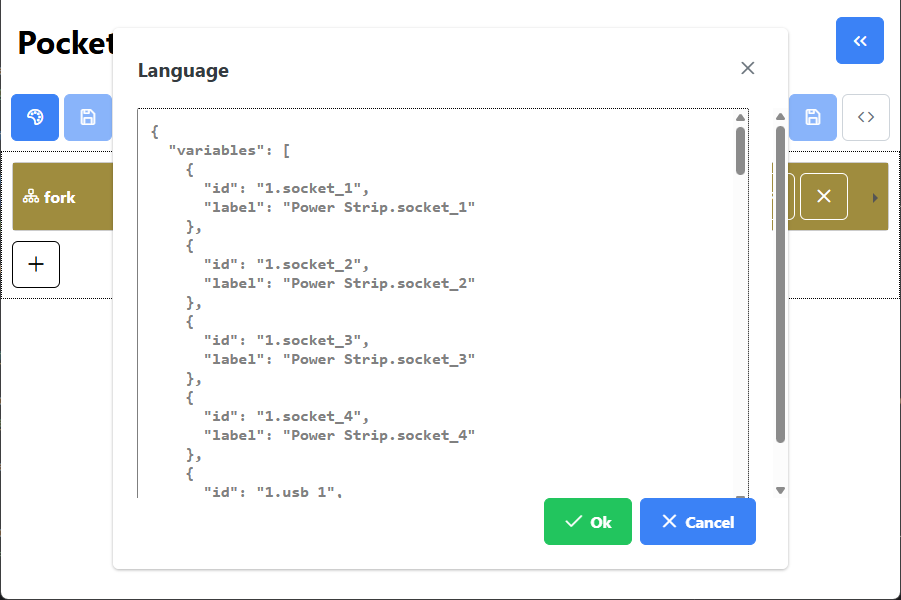Click the outer scrollbar's down arrow
This screenshot has height=600, width=901.
point(780,489)
